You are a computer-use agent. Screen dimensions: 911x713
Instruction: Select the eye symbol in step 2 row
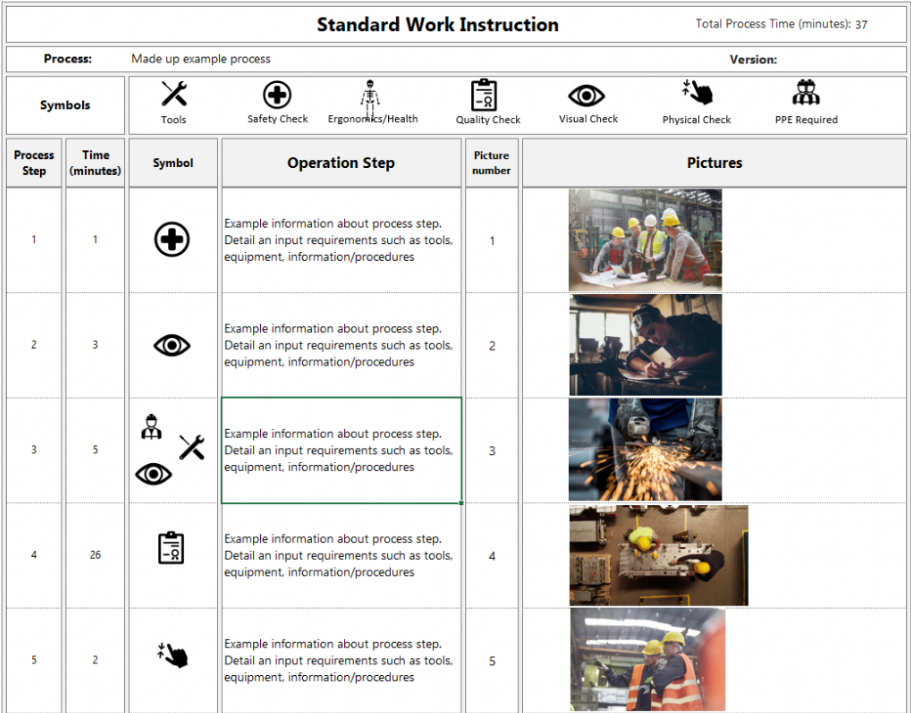coord(172,345)
